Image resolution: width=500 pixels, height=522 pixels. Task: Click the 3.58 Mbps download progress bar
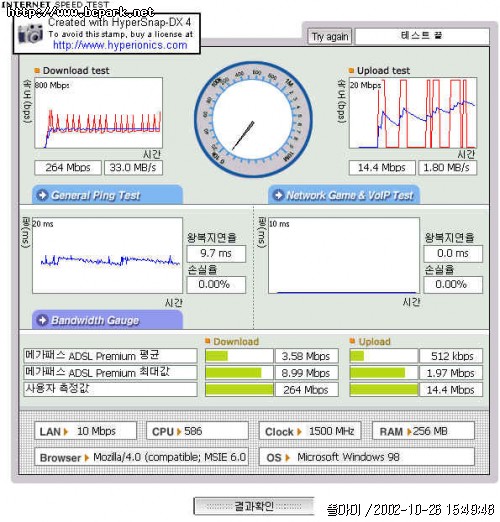239,356
